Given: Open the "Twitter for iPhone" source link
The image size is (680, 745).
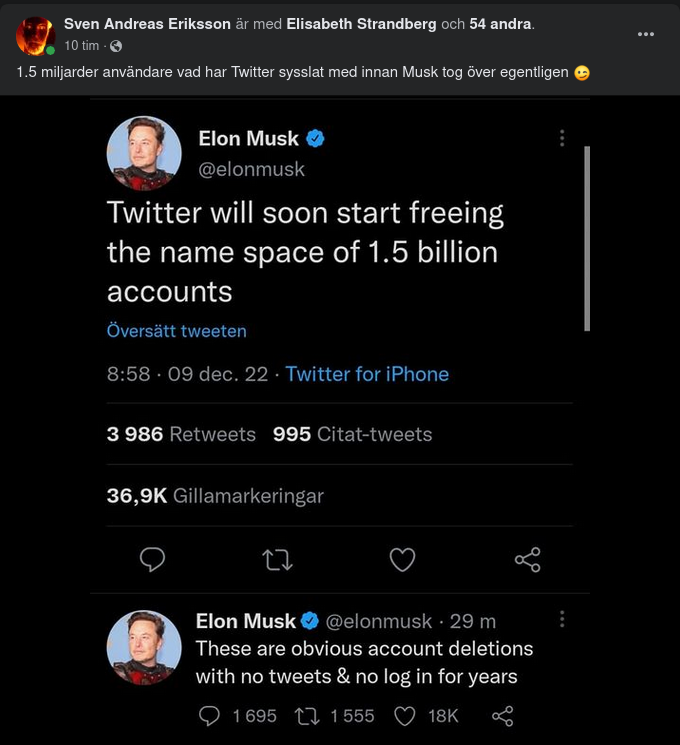Looking at the screenshot, I should [367, 374].
